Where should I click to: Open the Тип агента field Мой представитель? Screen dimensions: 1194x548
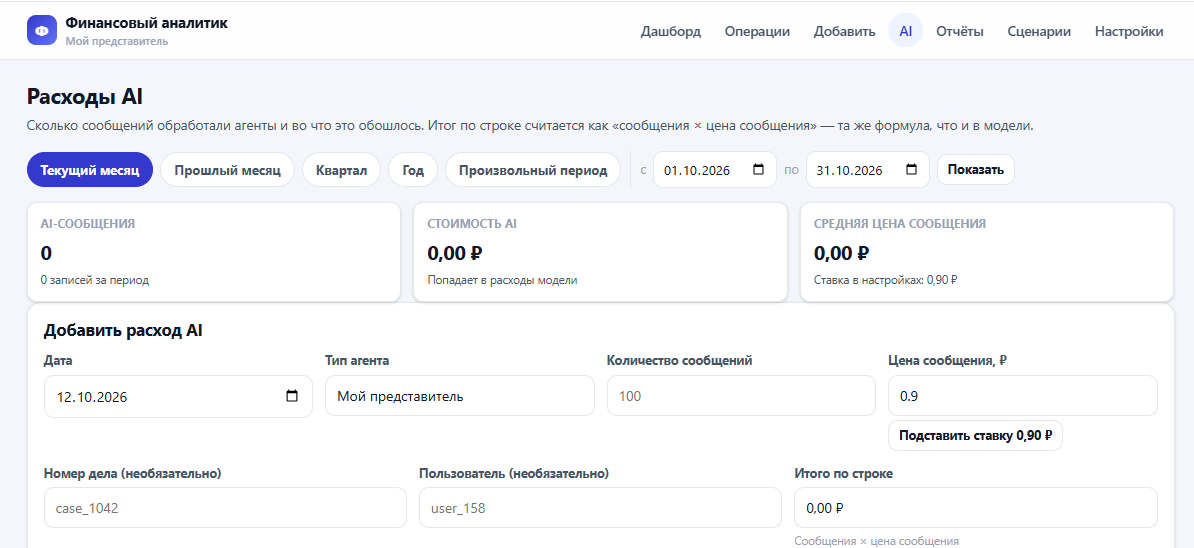pos(460,396)
